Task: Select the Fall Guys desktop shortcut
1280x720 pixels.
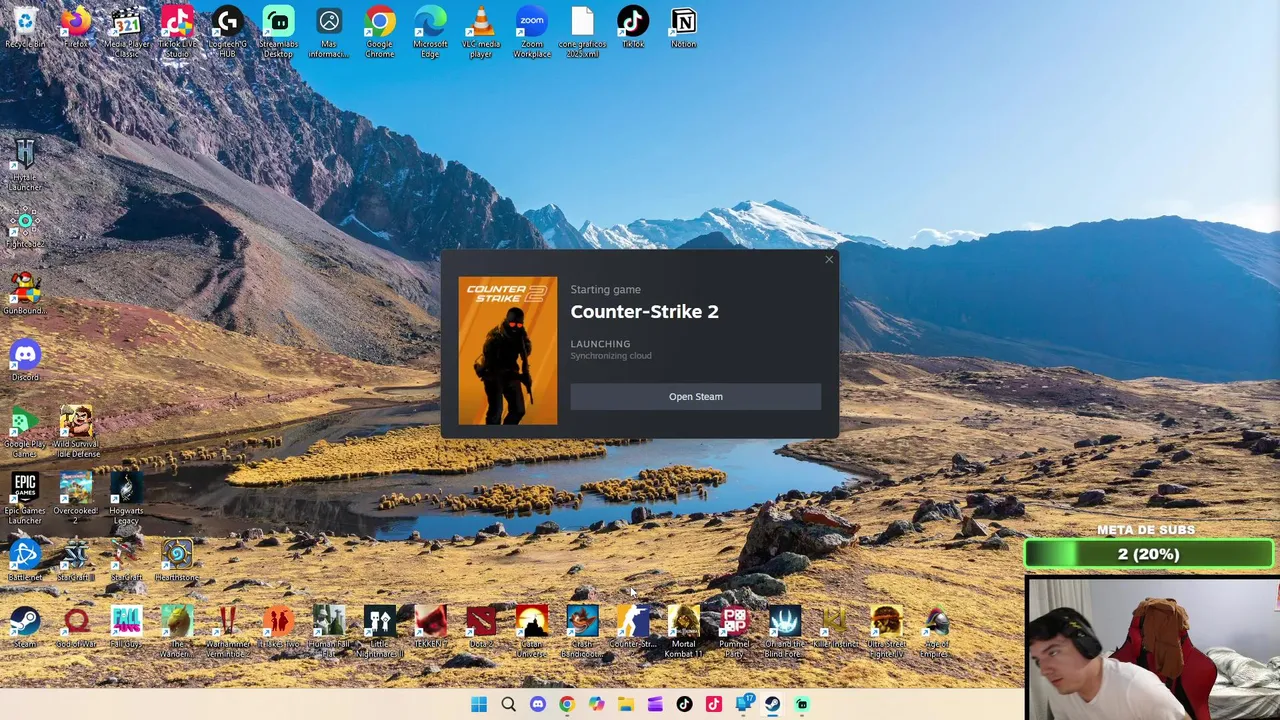Action: [126, 627]
